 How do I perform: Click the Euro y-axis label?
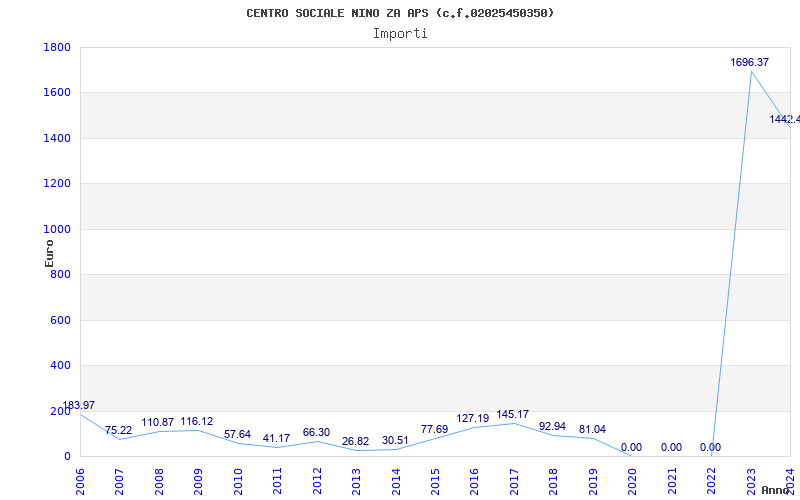pyautogui.click(x=49, y=252)
